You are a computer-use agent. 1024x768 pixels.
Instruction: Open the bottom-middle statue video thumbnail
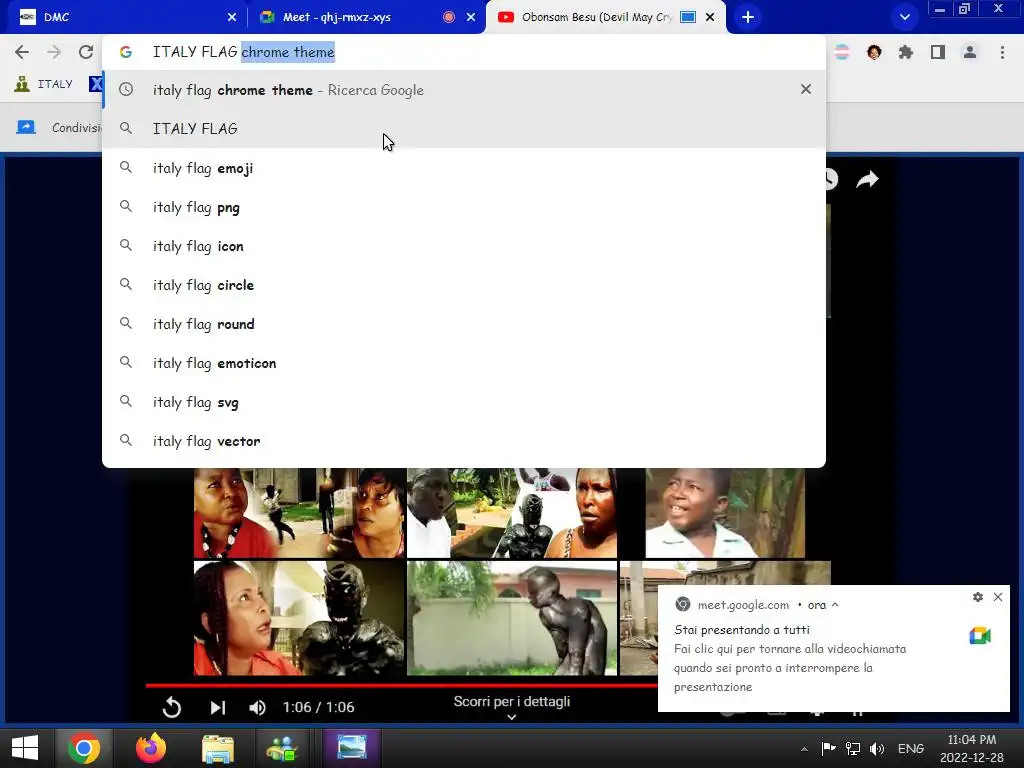pyautogui.click(x=512, y=618)
